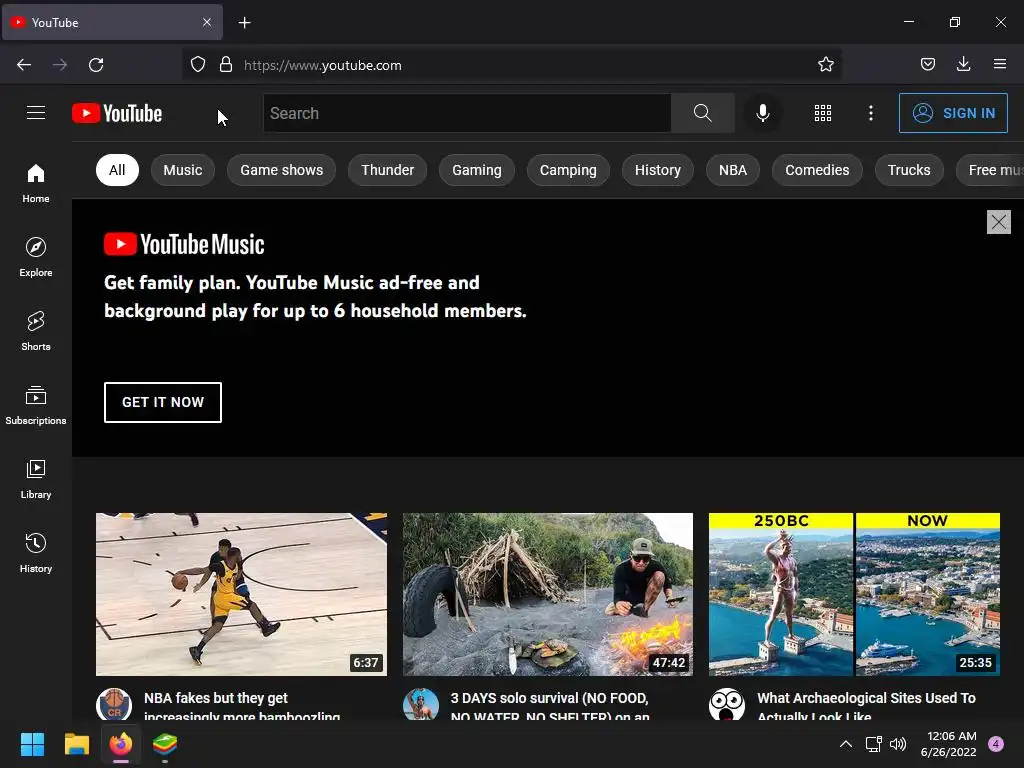Open the Firefox application menu
The height and width of the screenshot is (768, 1024).
(x=1000, y=65)
